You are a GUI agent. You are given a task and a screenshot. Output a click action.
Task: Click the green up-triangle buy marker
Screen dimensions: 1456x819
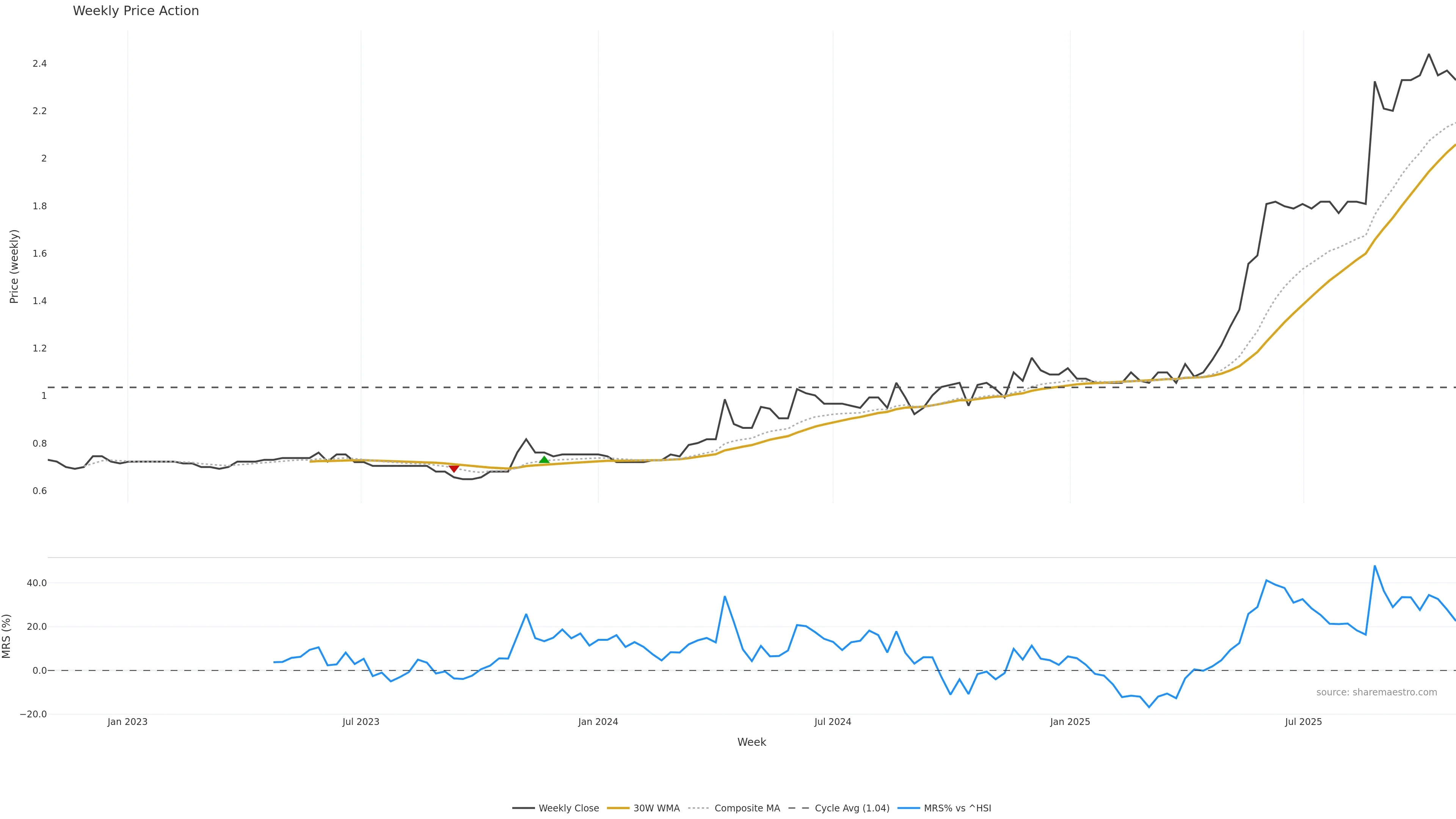click(544, 460)
